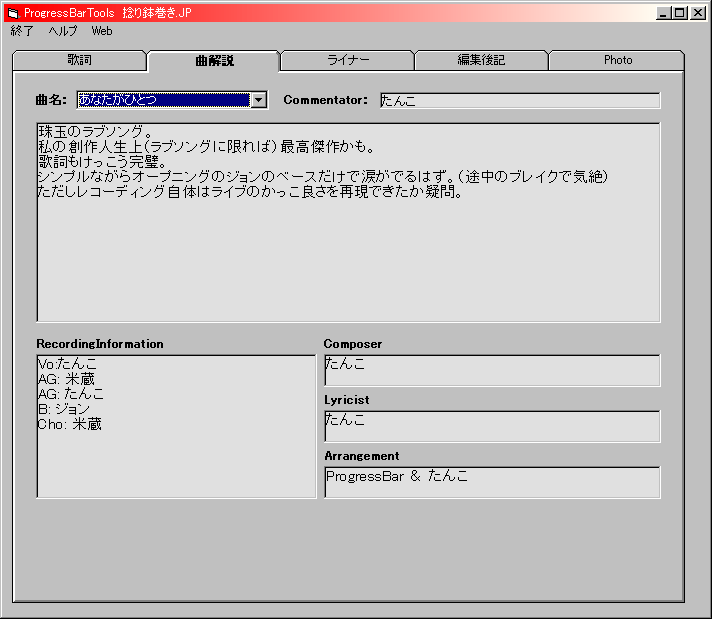
Task: Click the line starting ただしレコーディング自体
Action: [x=250, y=192]
